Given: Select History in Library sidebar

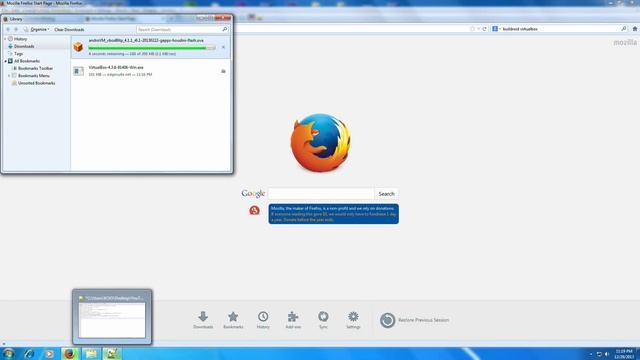Looking at the screenshot, I should point(20,39).
